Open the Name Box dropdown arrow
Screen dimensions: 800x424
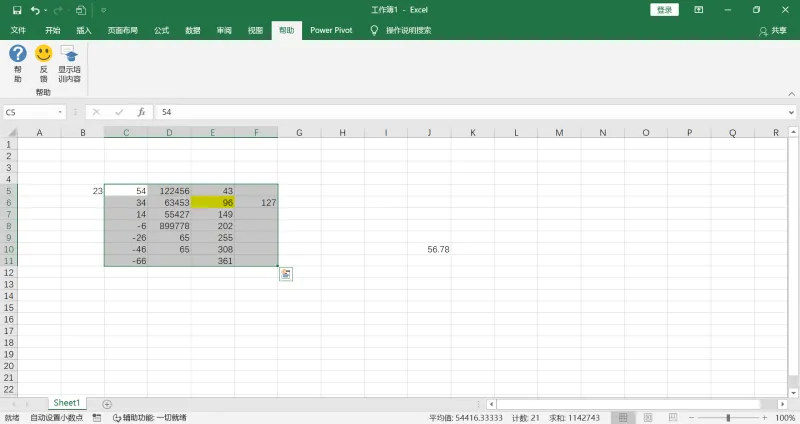(60, 112)
